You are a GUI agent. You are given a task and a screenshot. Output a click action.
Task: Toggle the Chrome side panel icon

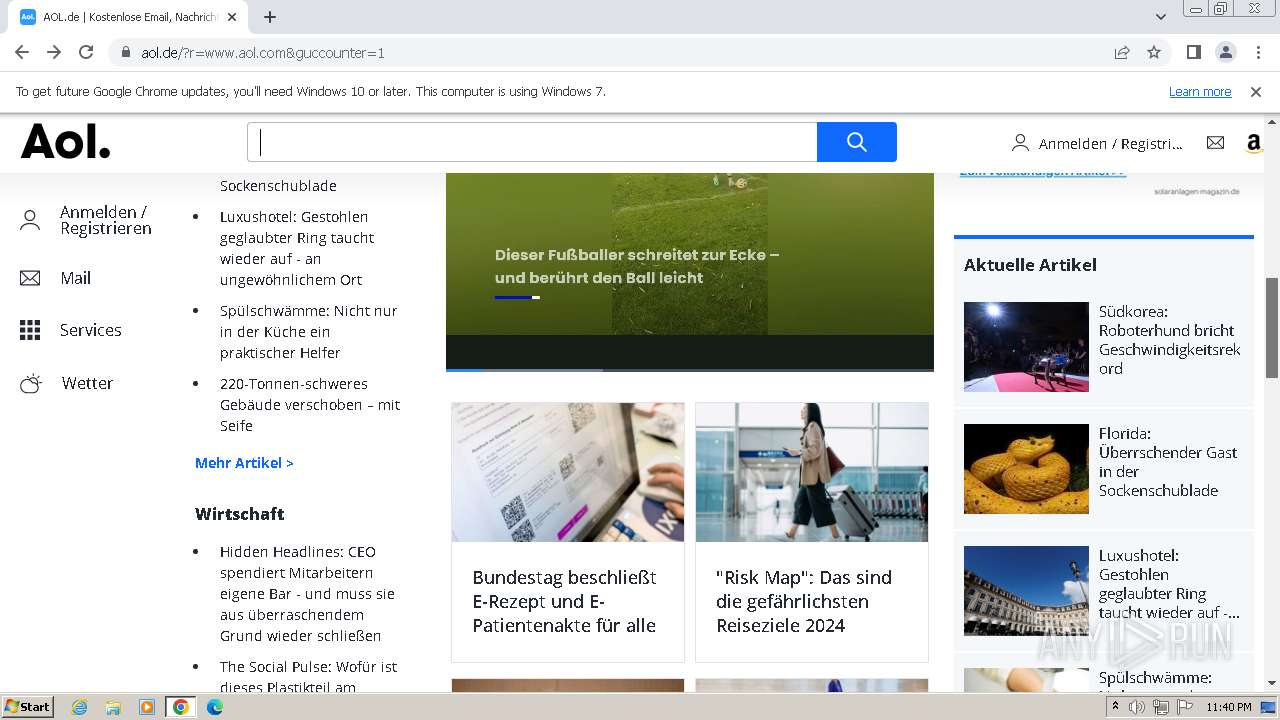(x=1193, y=52)
